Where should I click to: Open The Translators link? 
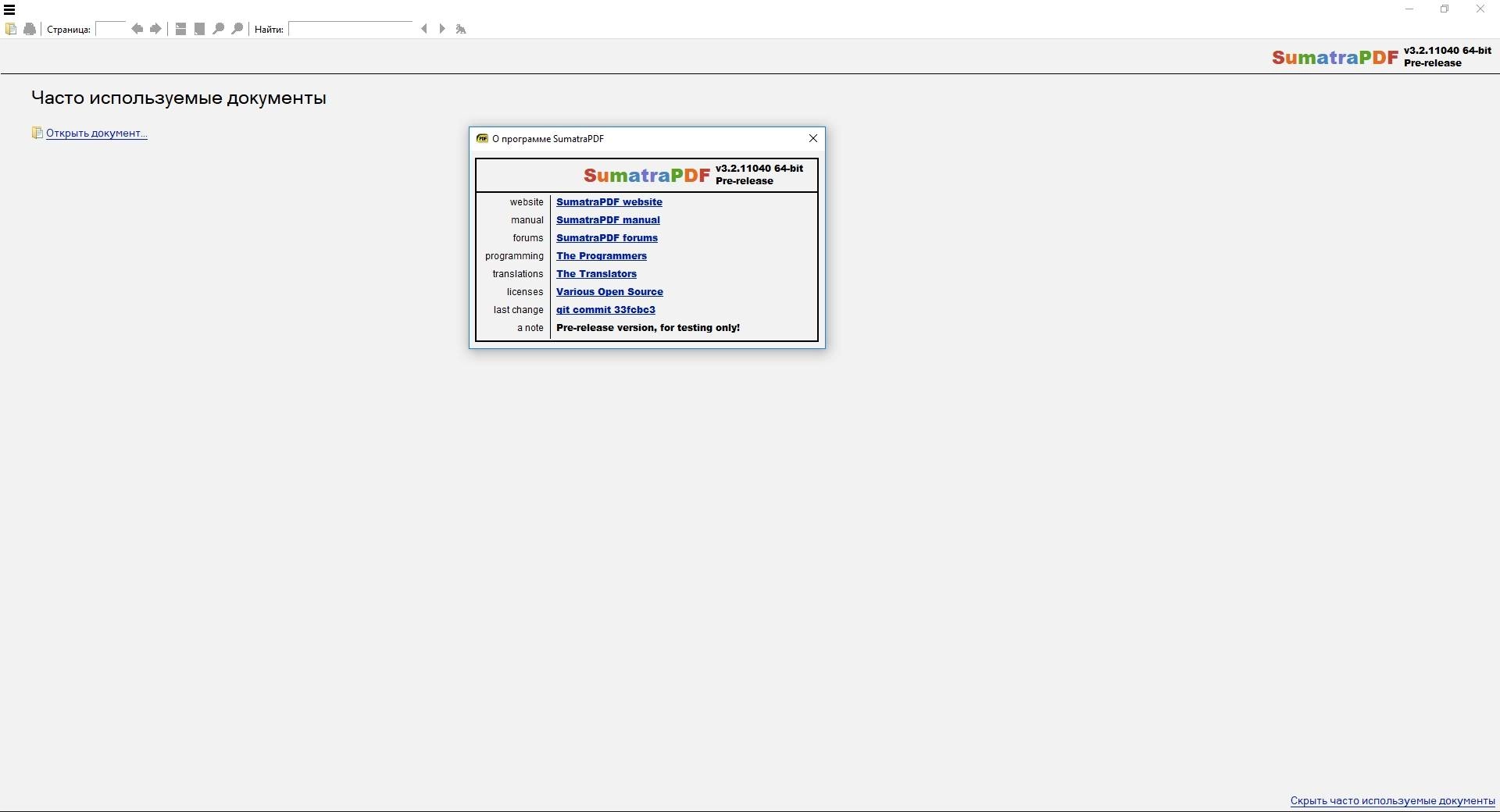click(596, 273)
